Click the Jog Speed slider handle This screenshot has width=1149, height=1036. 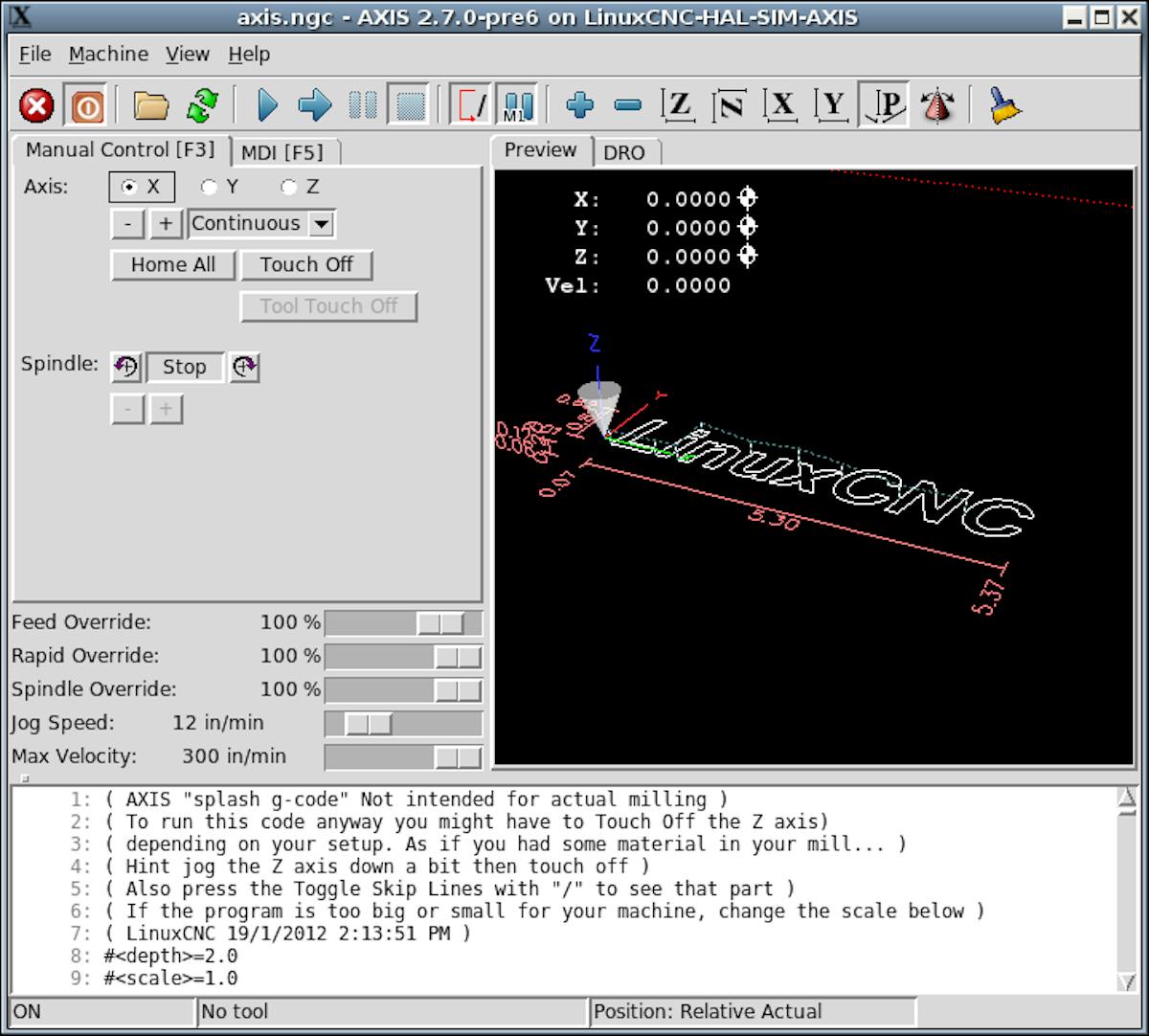[x=368, y=724]
